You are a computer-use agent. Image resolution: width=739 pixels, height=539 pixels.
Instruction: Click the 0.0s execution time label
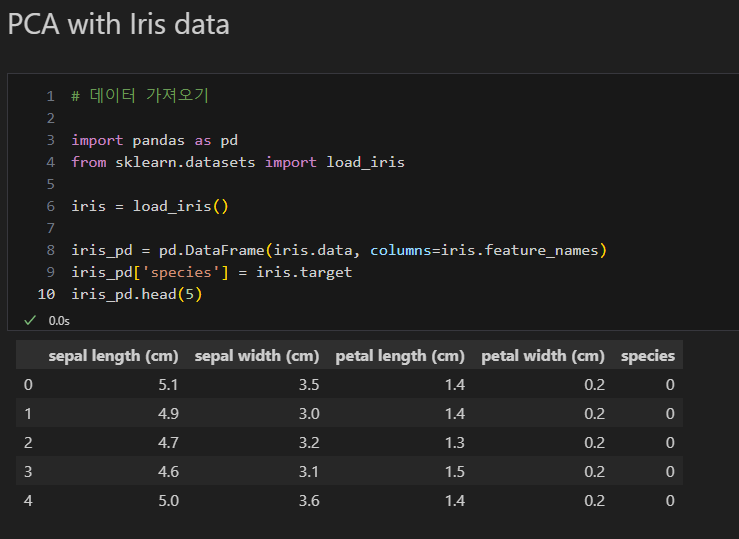pos(59,321)
